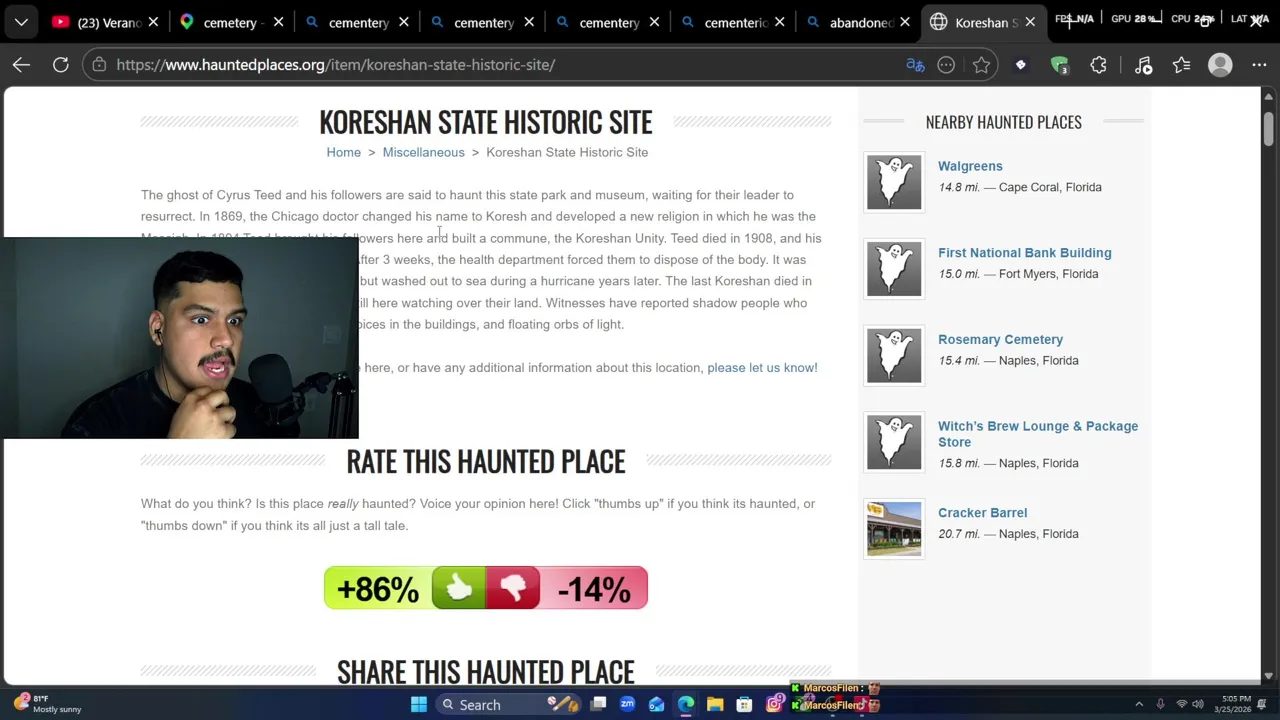
Task: Open Task View on the taskbar
Action: point(598,705)
